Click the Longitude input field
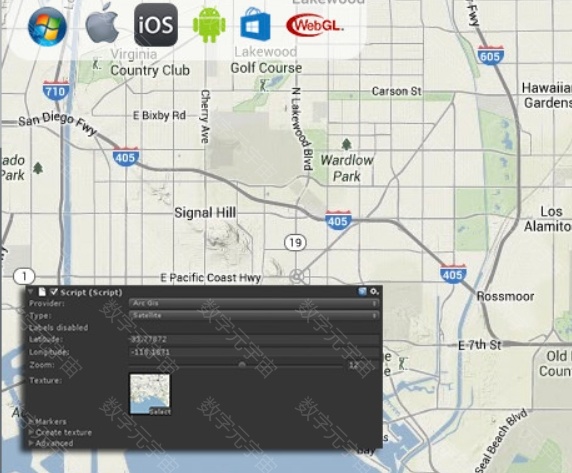Image resolution: width=572 pixels, height=473 pixels. (254, 352)
